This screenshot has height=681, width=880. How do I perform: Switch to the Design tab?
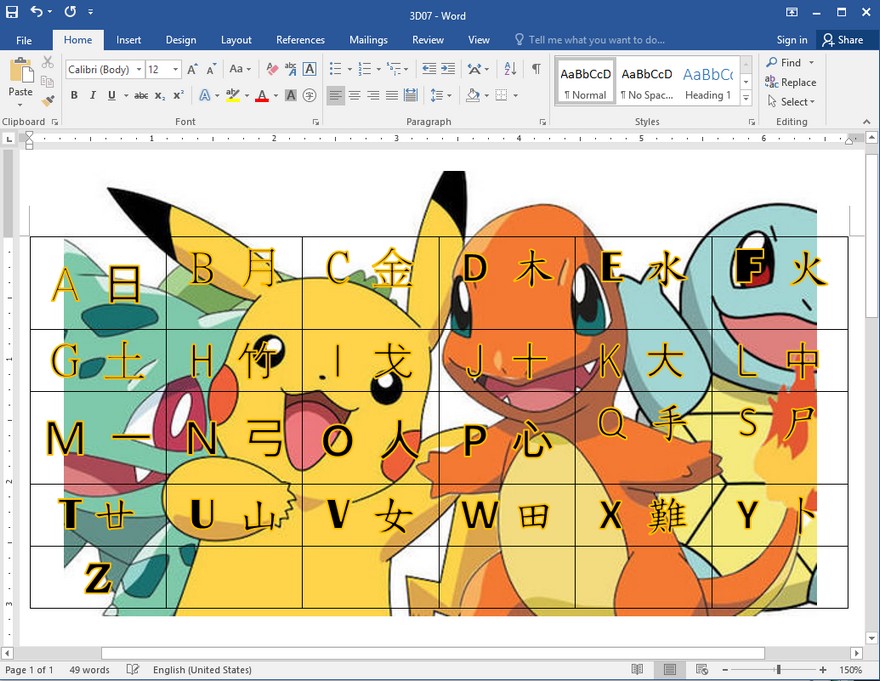point(181,40)
